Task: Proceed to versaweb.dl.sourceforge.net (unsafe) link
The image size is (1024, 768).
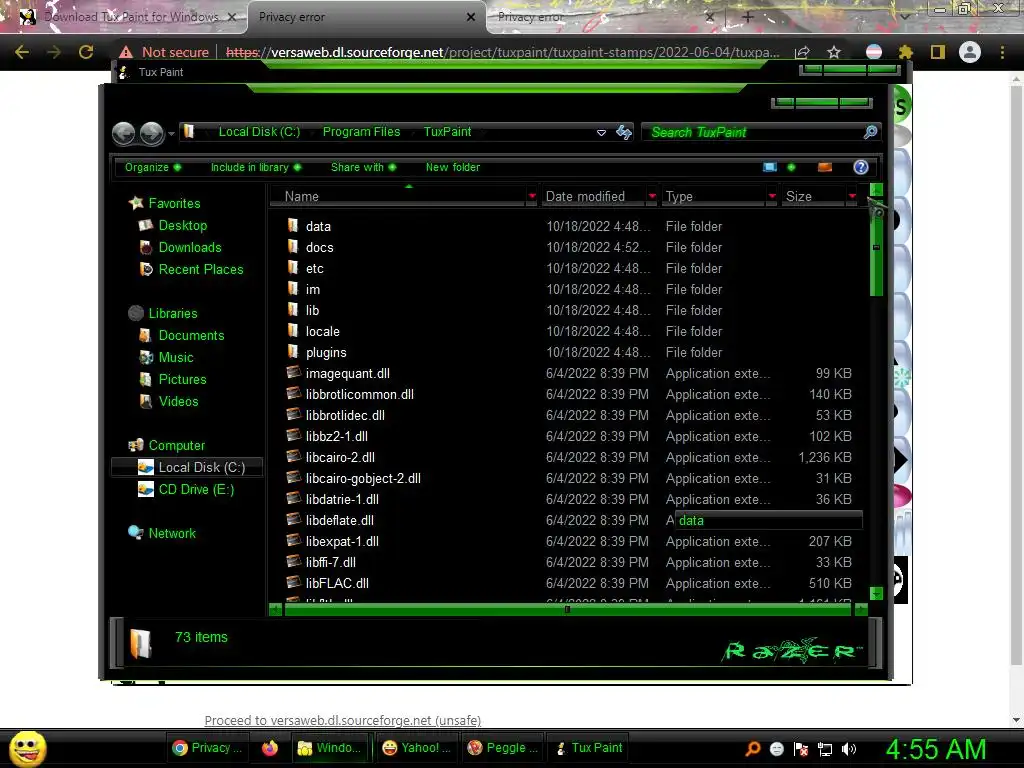Action: pyautogui.click(x=343, y=720)
